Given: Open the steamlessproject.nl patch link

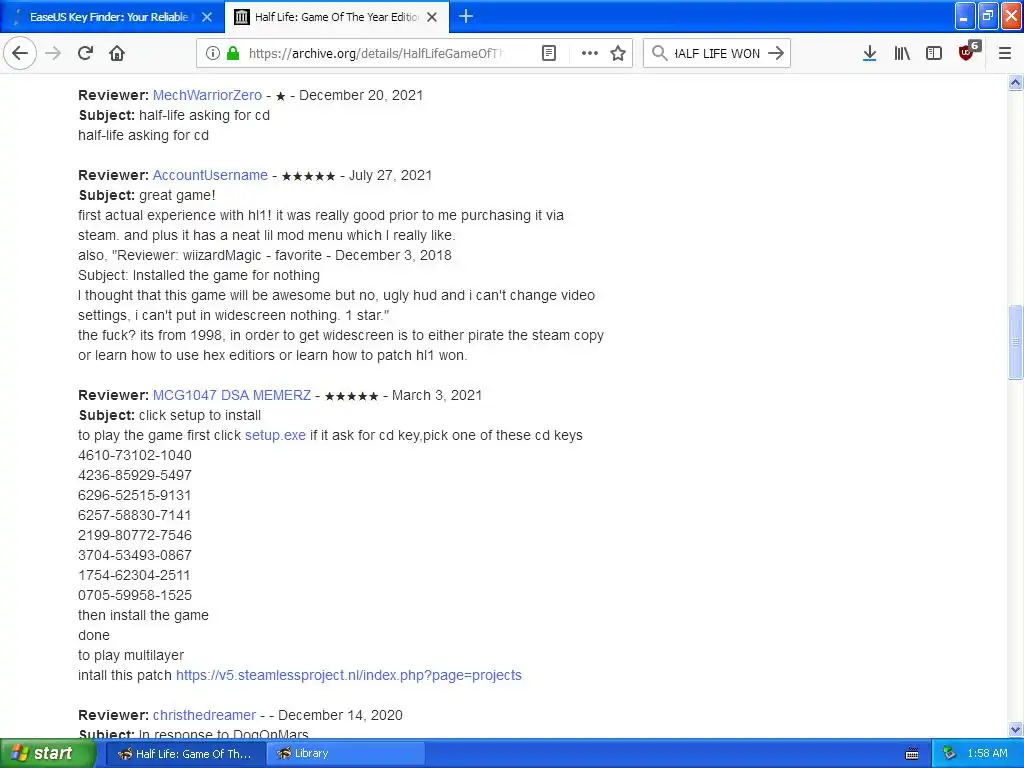Looking at the screenshot, I should [x=349, y=675].
